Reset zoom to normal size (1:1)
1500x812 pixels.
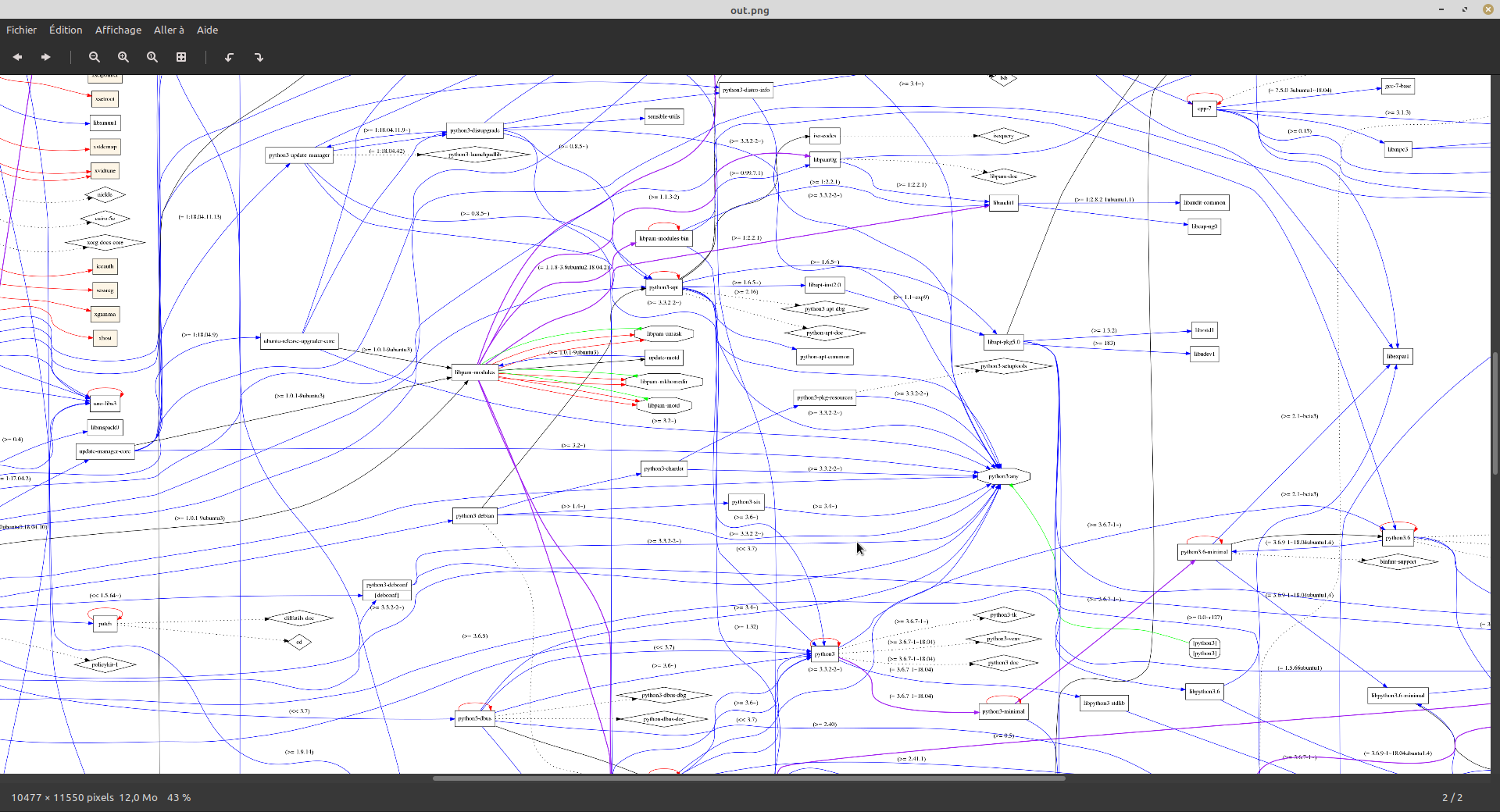152,57
